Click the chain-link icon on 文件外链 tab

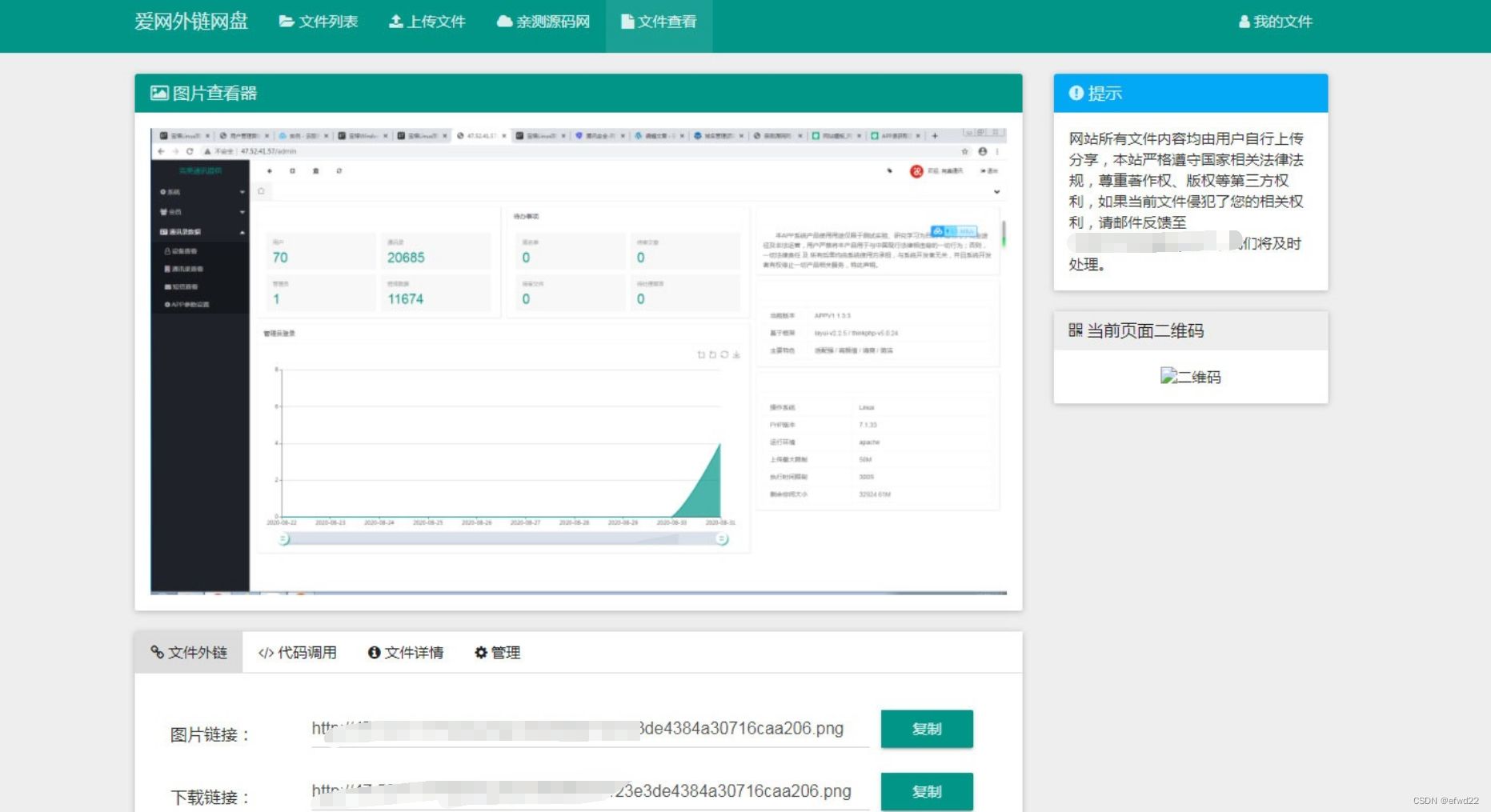click(158, 652)
